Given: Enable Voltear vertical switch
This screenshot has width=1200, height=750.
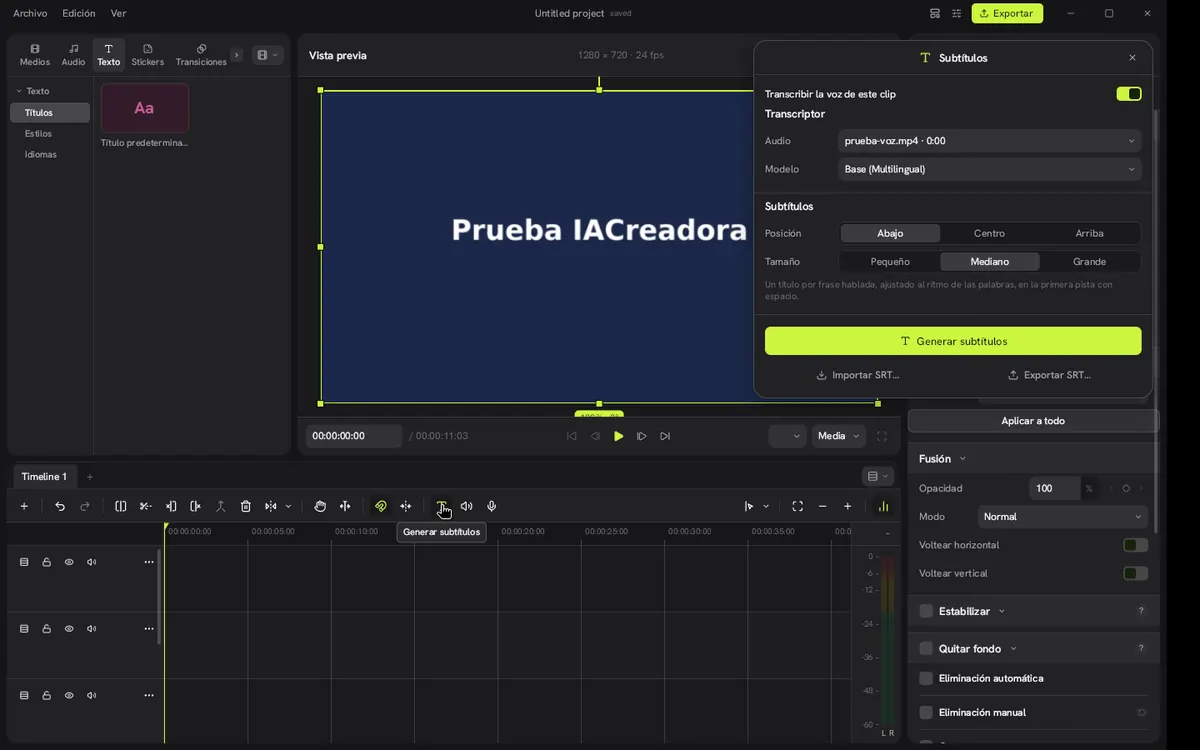Looking at the screenshot, I should 1135,573.
